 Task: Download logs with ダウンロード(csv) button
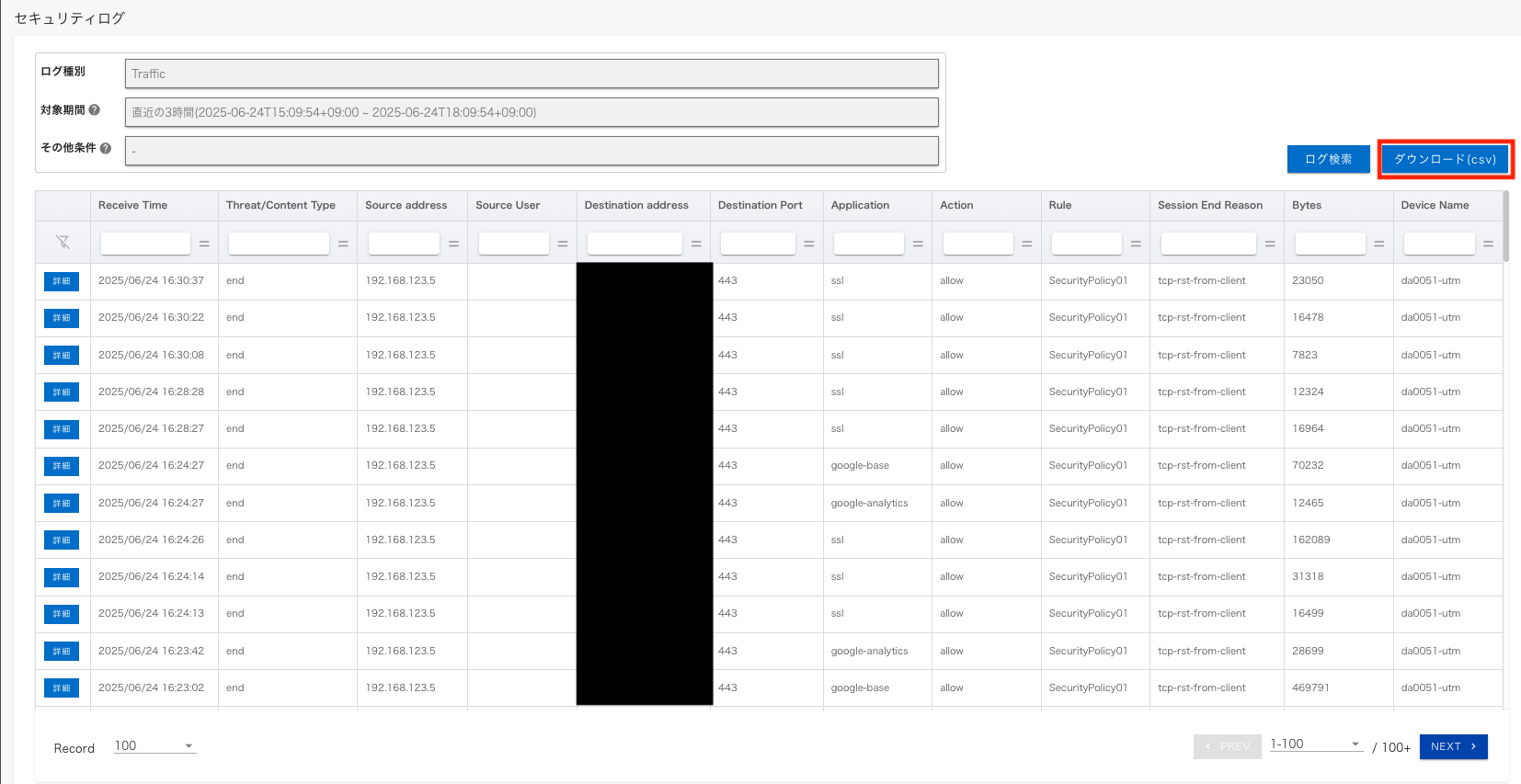click(1445, 159)
